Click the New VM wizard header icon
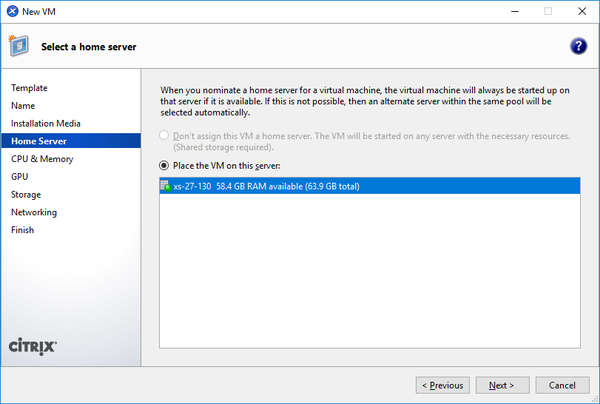 coord(19,46)
